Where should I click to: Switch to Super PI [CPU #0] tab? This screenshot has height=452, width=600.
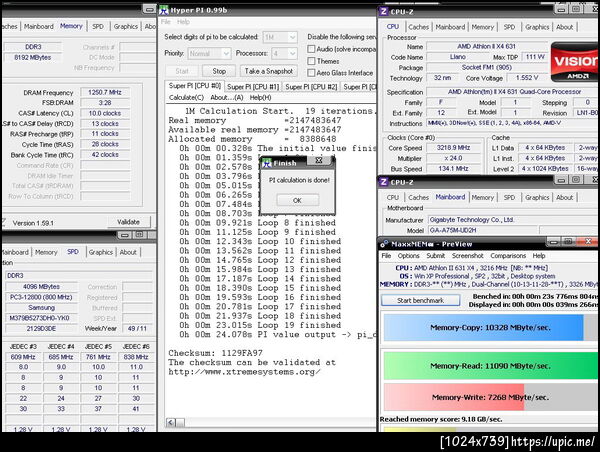pyautogui.click(x=195, y=86)
